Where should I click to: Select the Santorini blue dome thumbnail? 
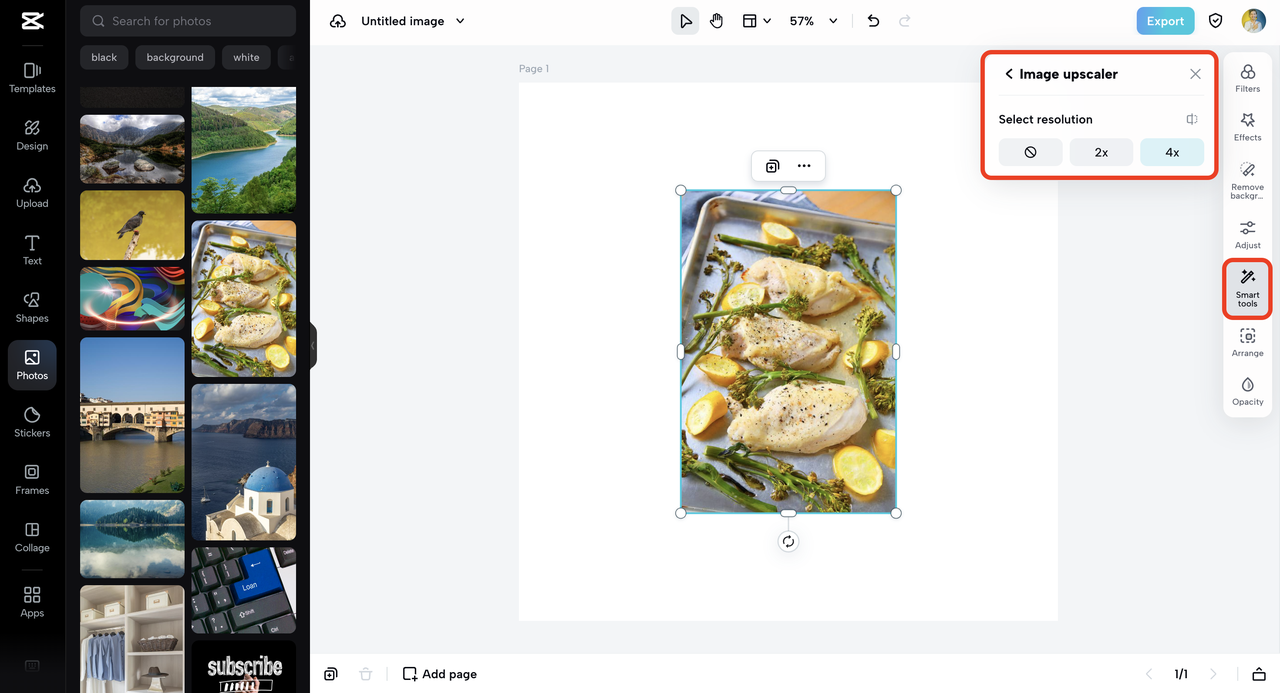pos(244,462)
